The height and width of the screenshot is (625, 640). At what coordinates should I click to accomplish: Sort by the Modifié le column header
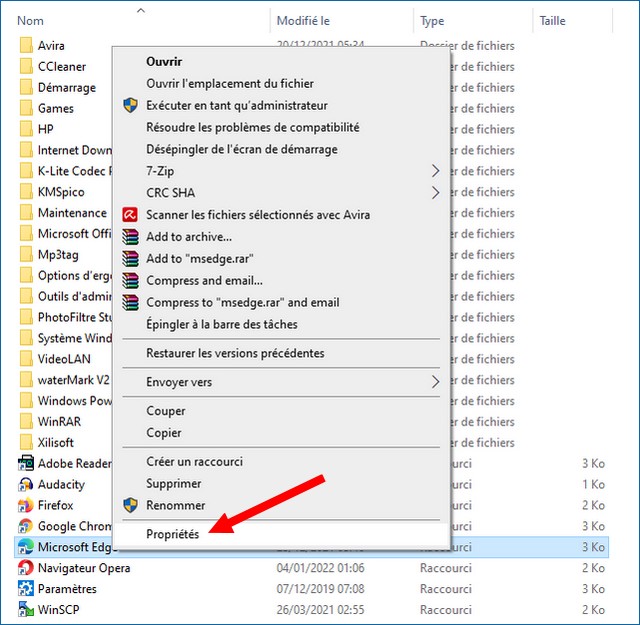(303, 21)
